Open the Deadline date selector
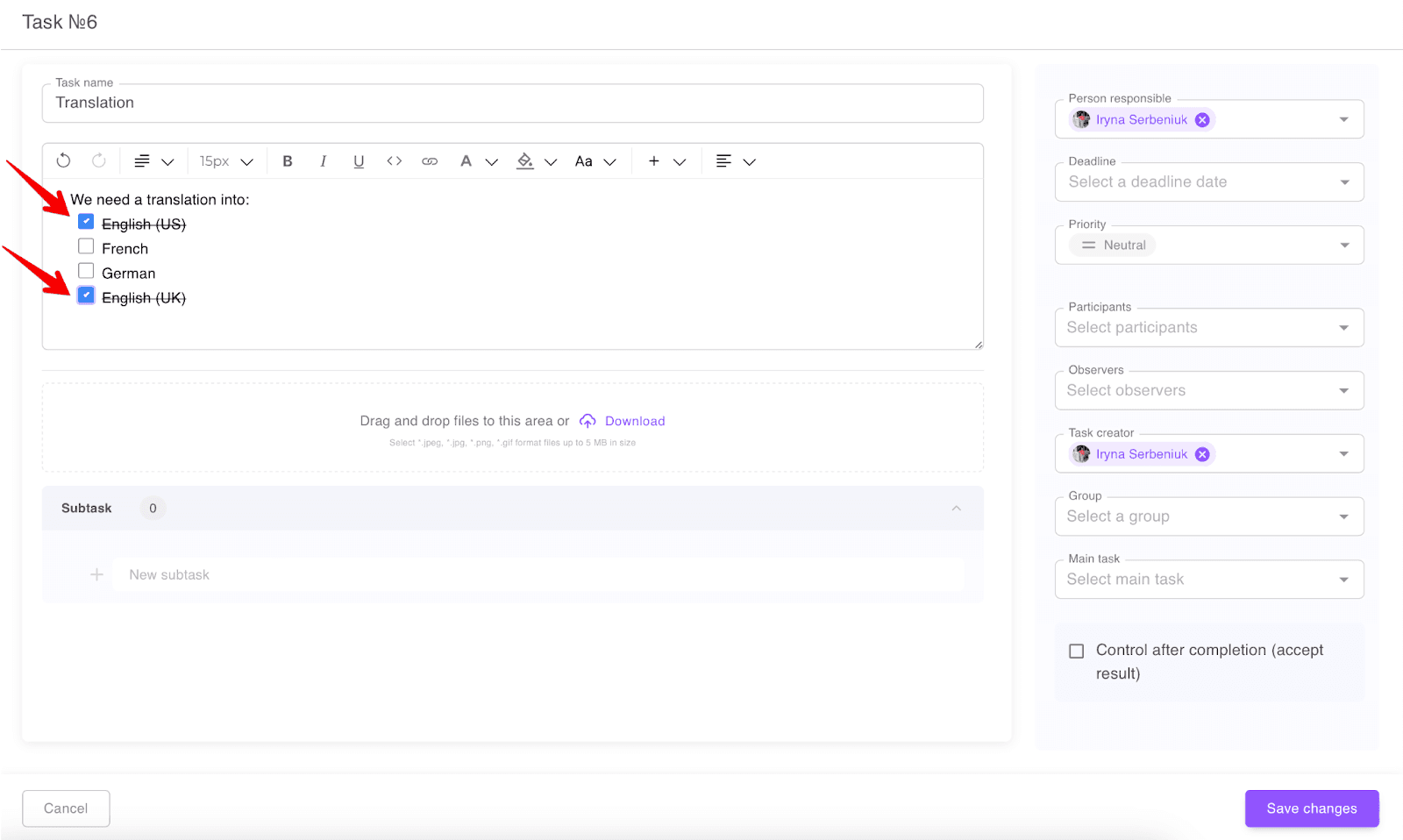The image size is (1403, 840). click(x=1208, y=182)
